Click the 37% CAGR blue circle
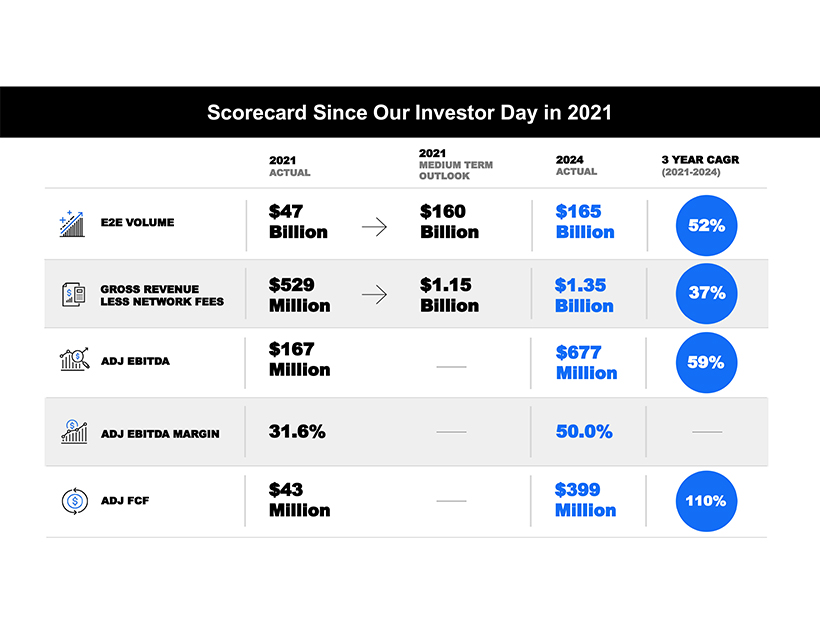The image size is (820, 634). pyautogui.click(x=706, y=294)
